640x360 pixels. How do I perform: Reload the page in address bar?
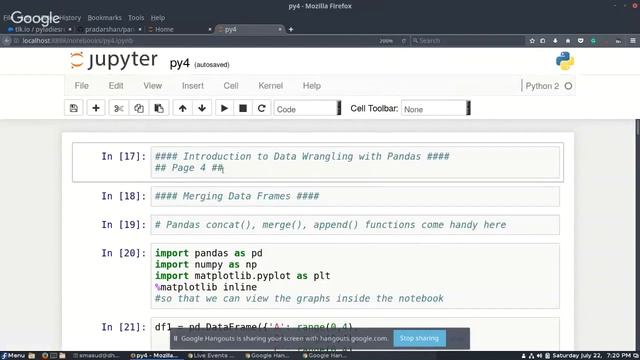[x=404, y=41]
